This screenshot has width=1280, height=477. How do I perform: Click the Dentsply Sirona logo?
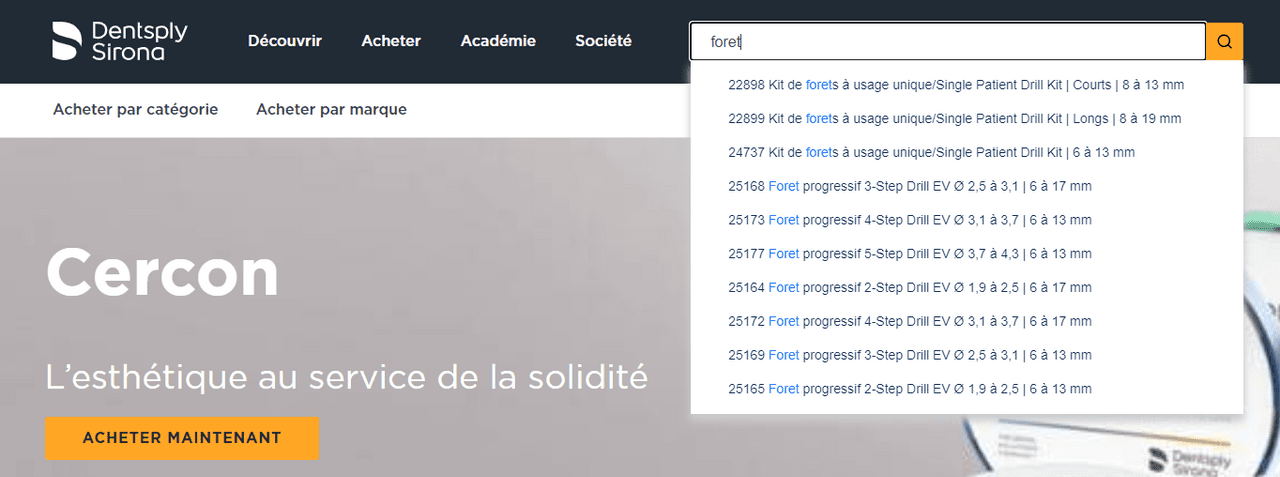point(121,42)
